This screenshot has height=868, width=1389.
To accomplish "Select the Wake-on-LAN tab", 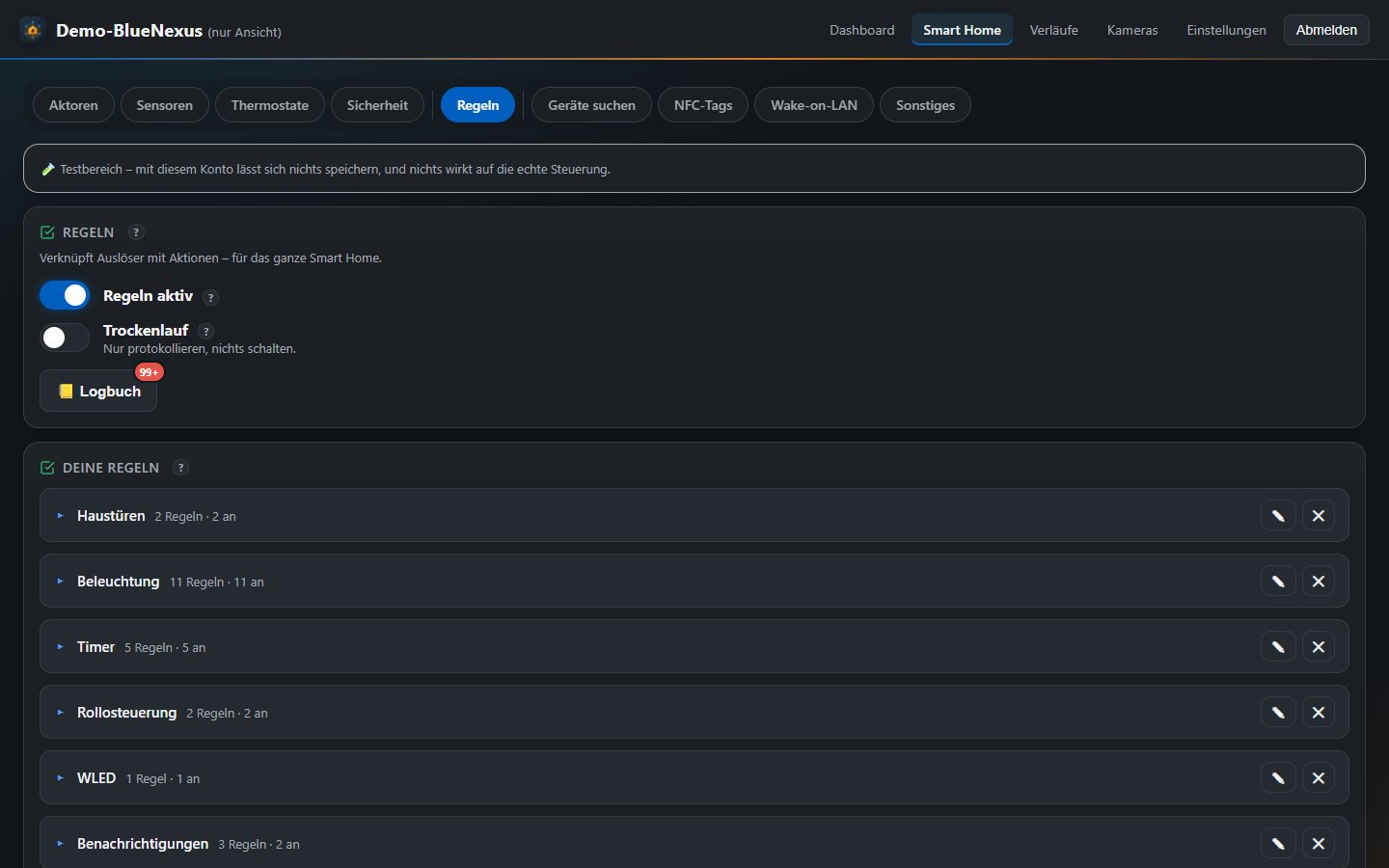I will tap(814, 105).
